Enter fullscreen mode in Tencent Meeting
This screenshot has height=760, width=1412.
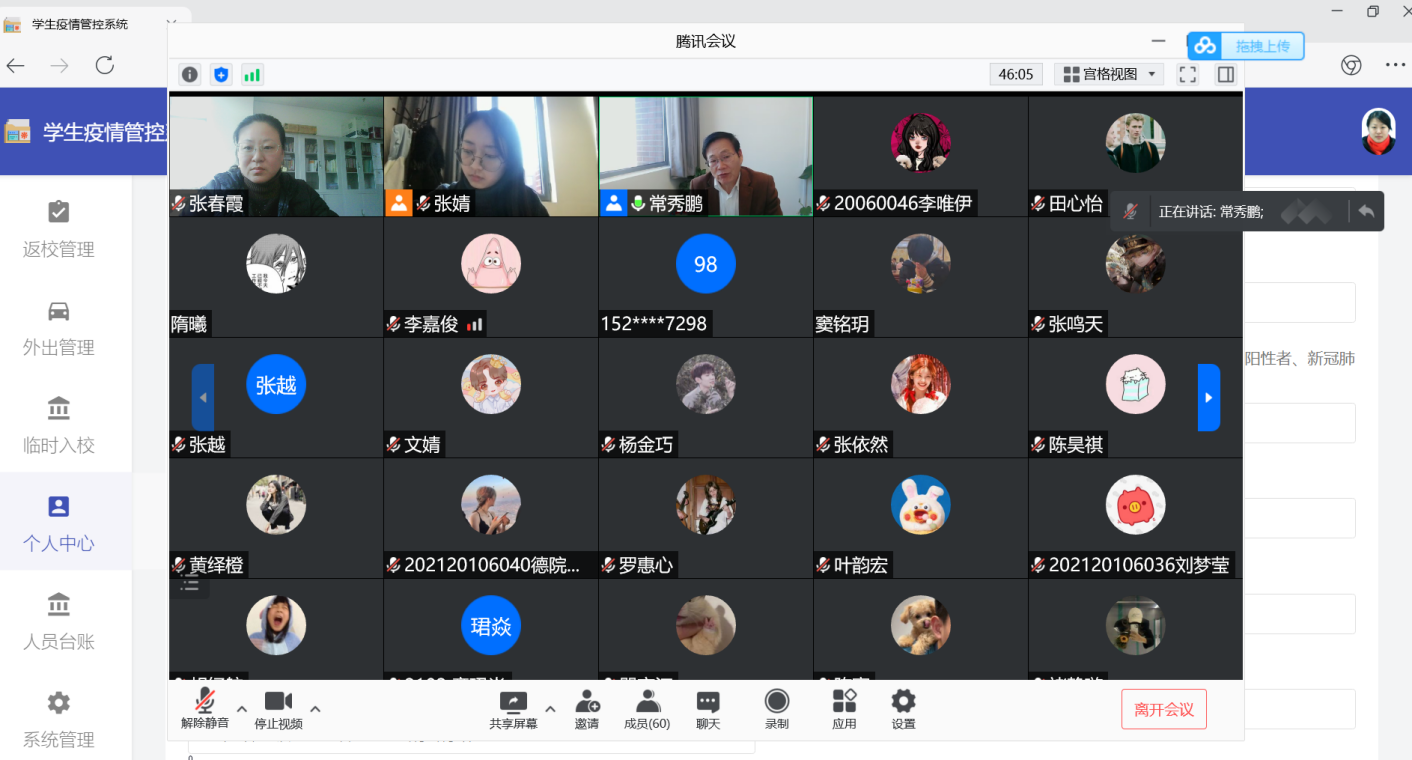coord(1188,74)
